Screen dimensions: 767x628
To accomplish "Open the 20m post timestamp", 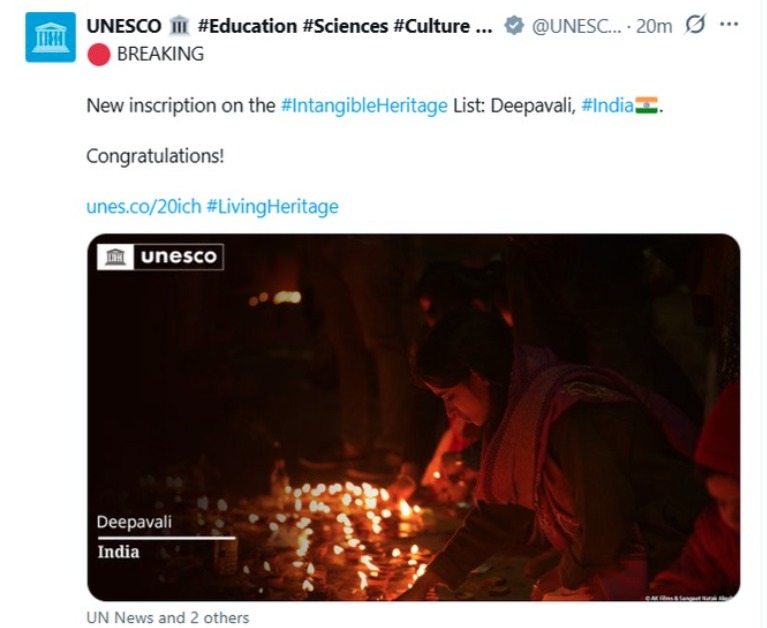I will pyautogui.click(x=655, y=27).
